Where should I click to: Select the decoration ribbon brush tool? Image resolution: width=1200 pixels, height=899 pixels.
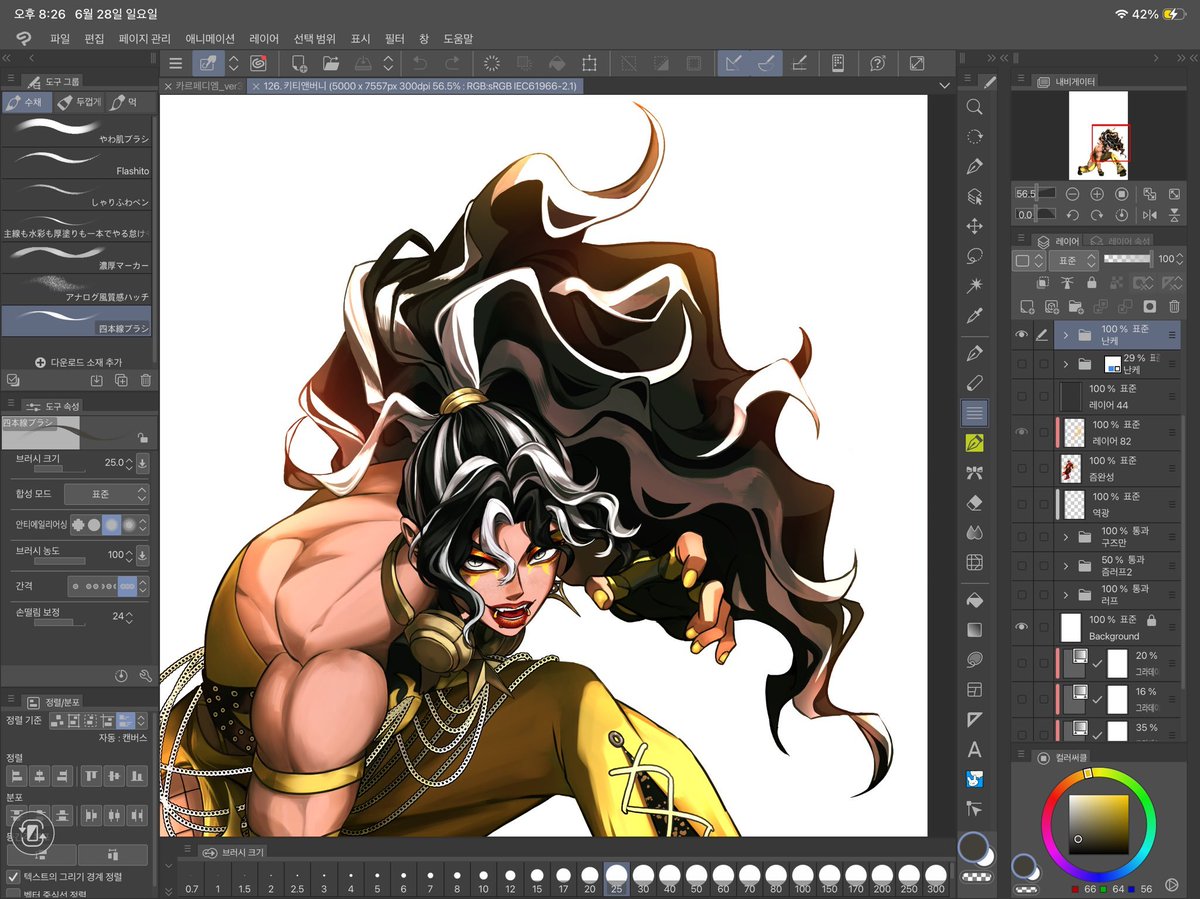[x=974, y=473]
